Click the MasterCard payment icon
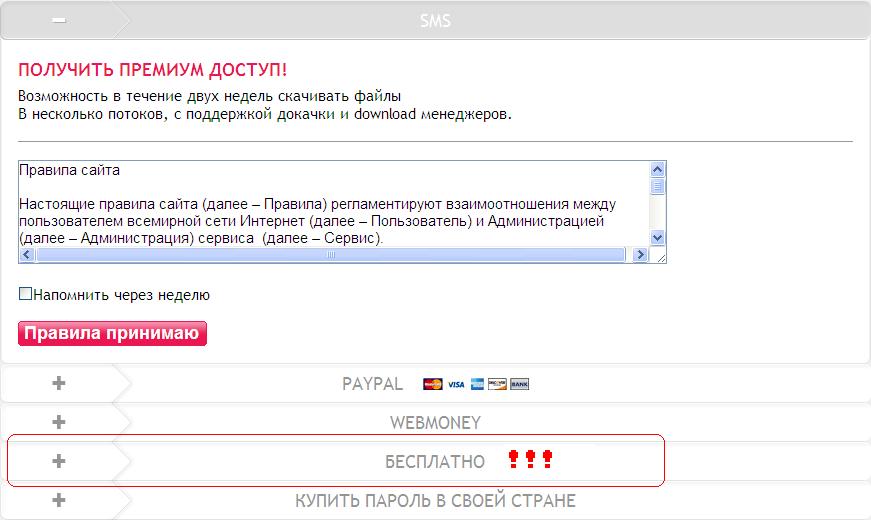This screenshot has height=520, width=871. pyautogui.click(x=432, y=384)
